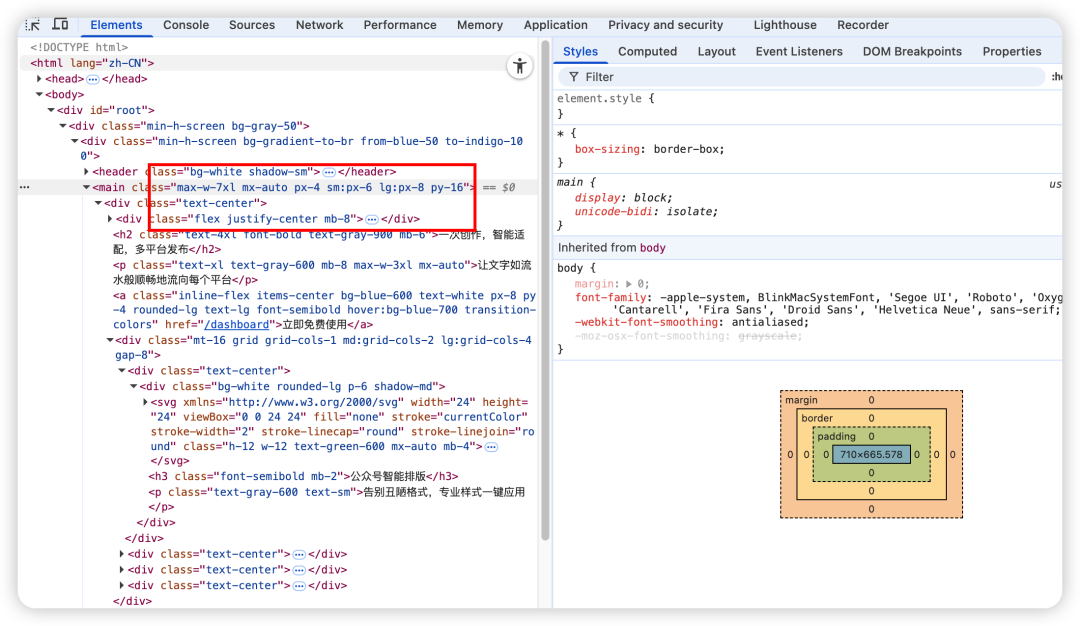Expand the flex justify-center div ellipsis badge
The height and width of the screenshot is (626, 1080).
(372, 219)
